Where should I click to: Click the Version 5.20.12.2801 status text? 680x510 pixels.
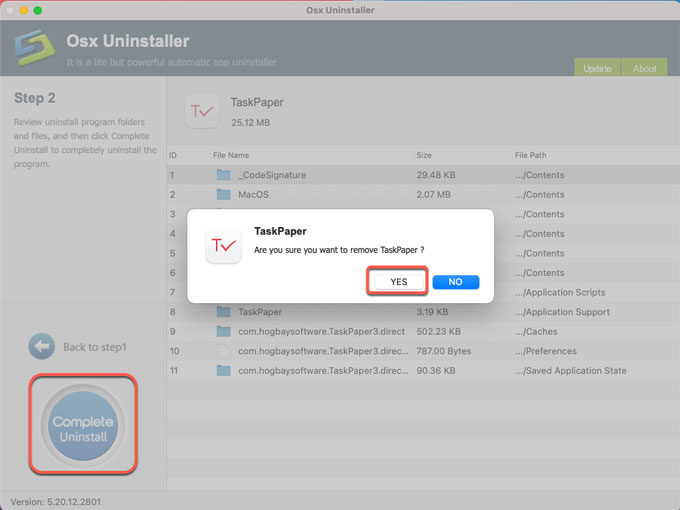tap(56, 502)
